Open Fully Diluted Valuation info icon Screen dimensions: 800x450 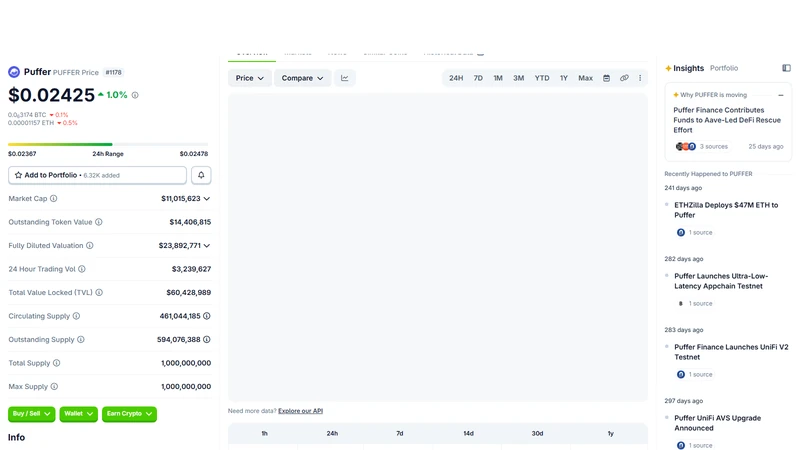coord(90,245)
